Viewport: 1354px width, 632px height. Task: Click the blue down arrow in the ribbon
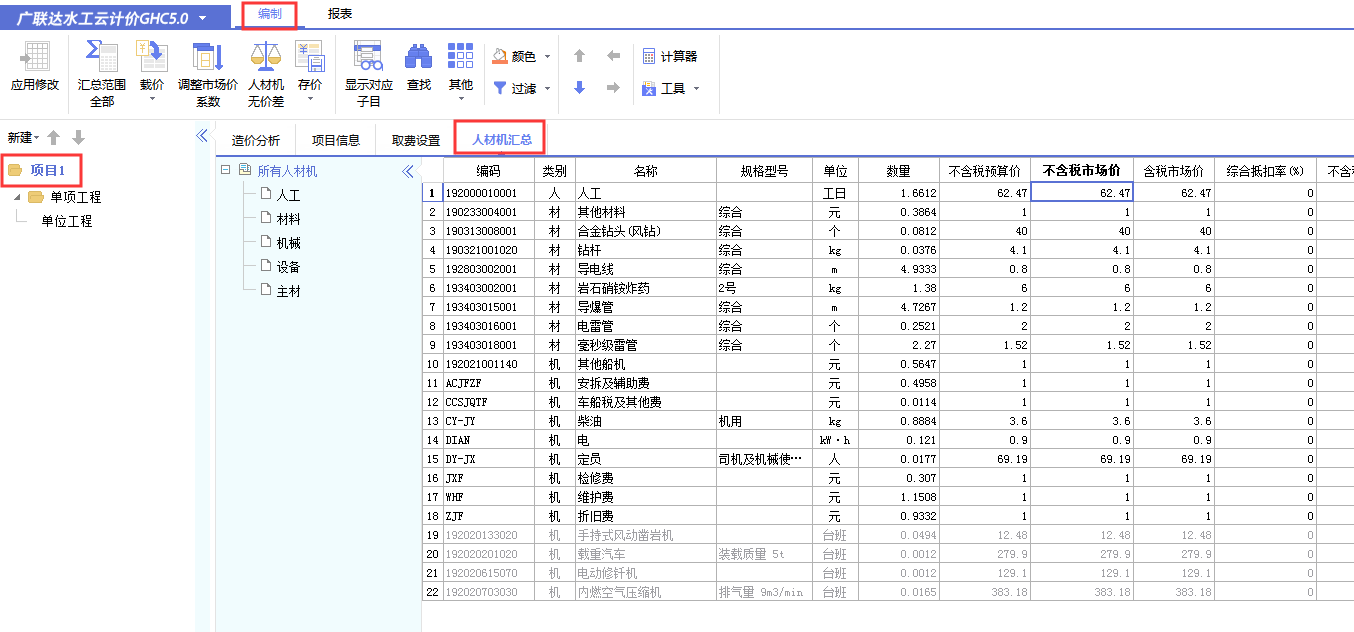[x=579, y=89]
